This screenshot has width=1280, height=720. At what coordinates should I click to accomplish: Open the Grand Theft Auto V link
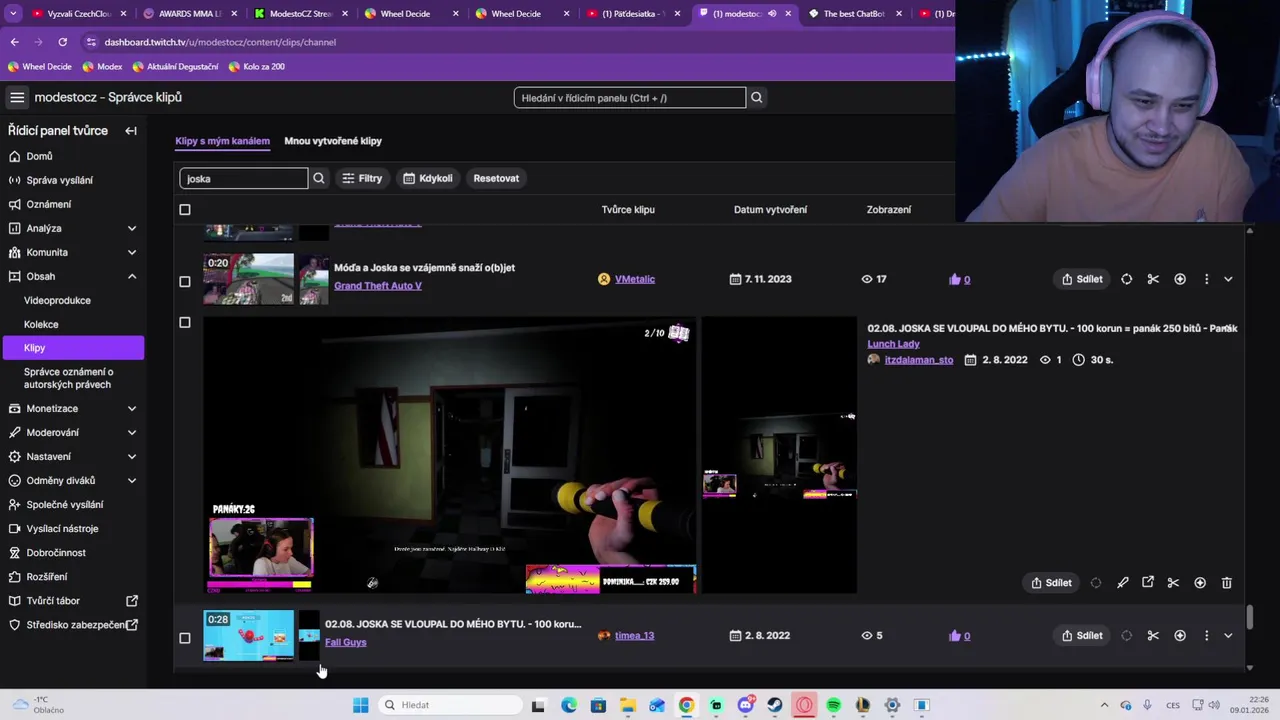coord(377,286)
